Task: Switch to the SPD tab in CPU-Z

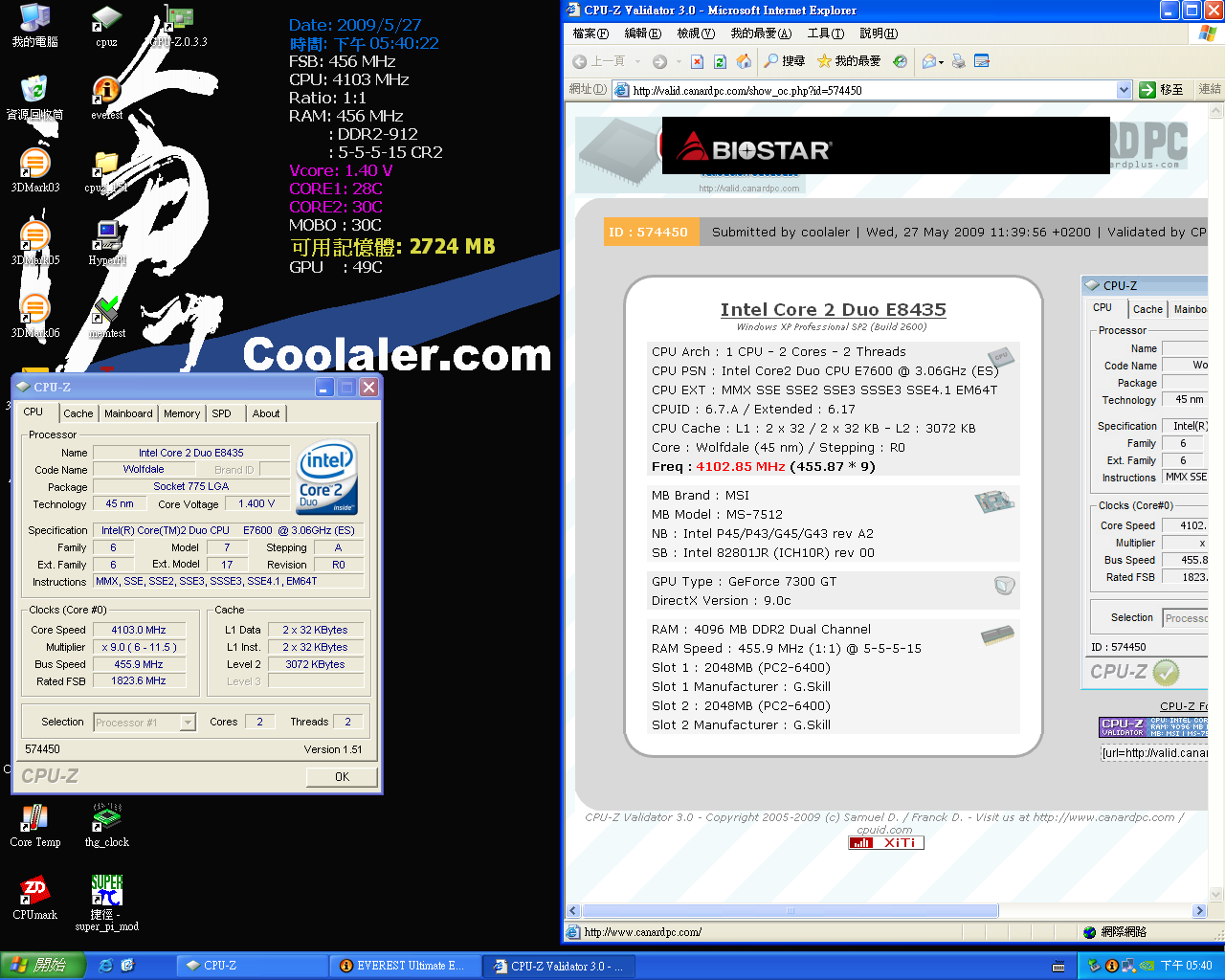Action: click(x=221, y=413)
